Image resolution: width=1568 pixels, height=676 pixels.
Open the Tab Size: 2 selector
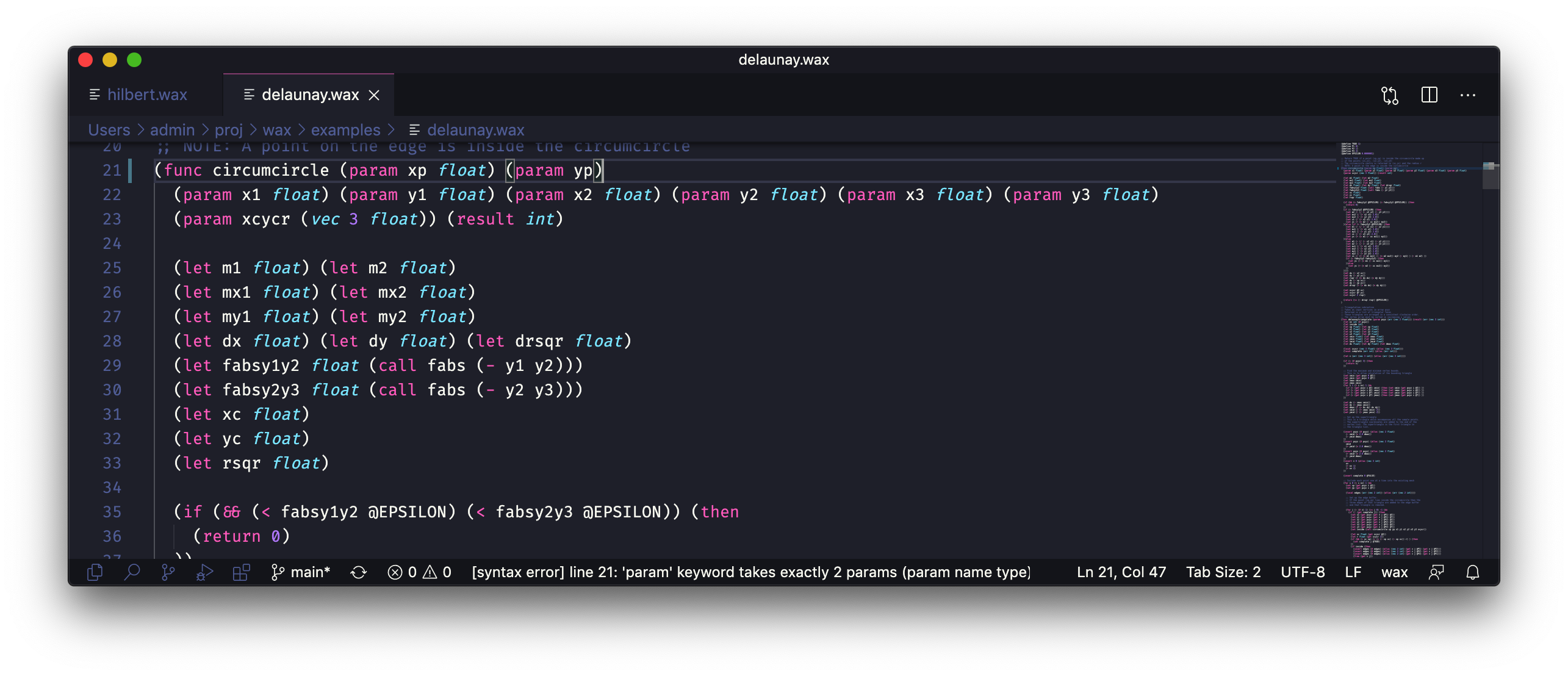pyautogui.click(x=1223, y=572)
